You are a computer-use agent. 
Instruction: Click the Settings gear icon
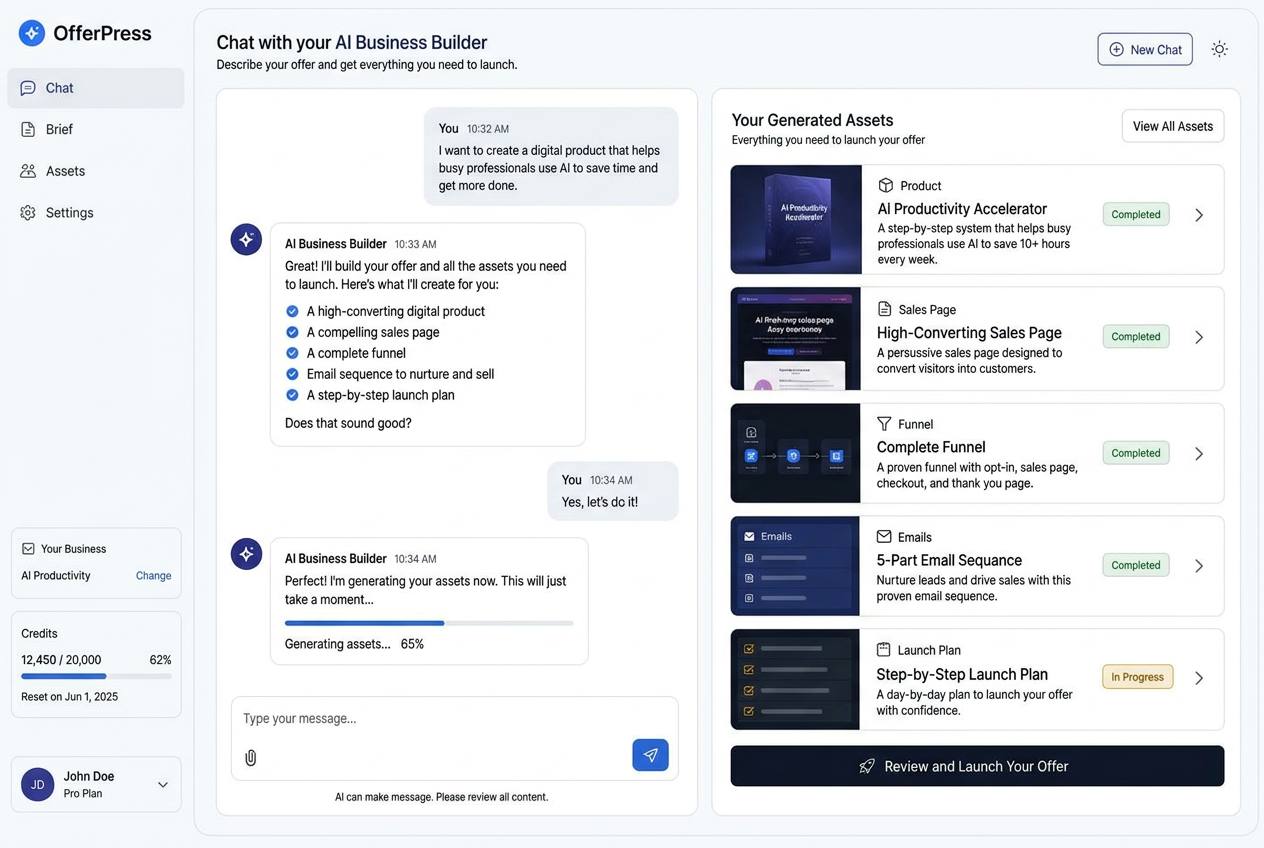(28, 213)
